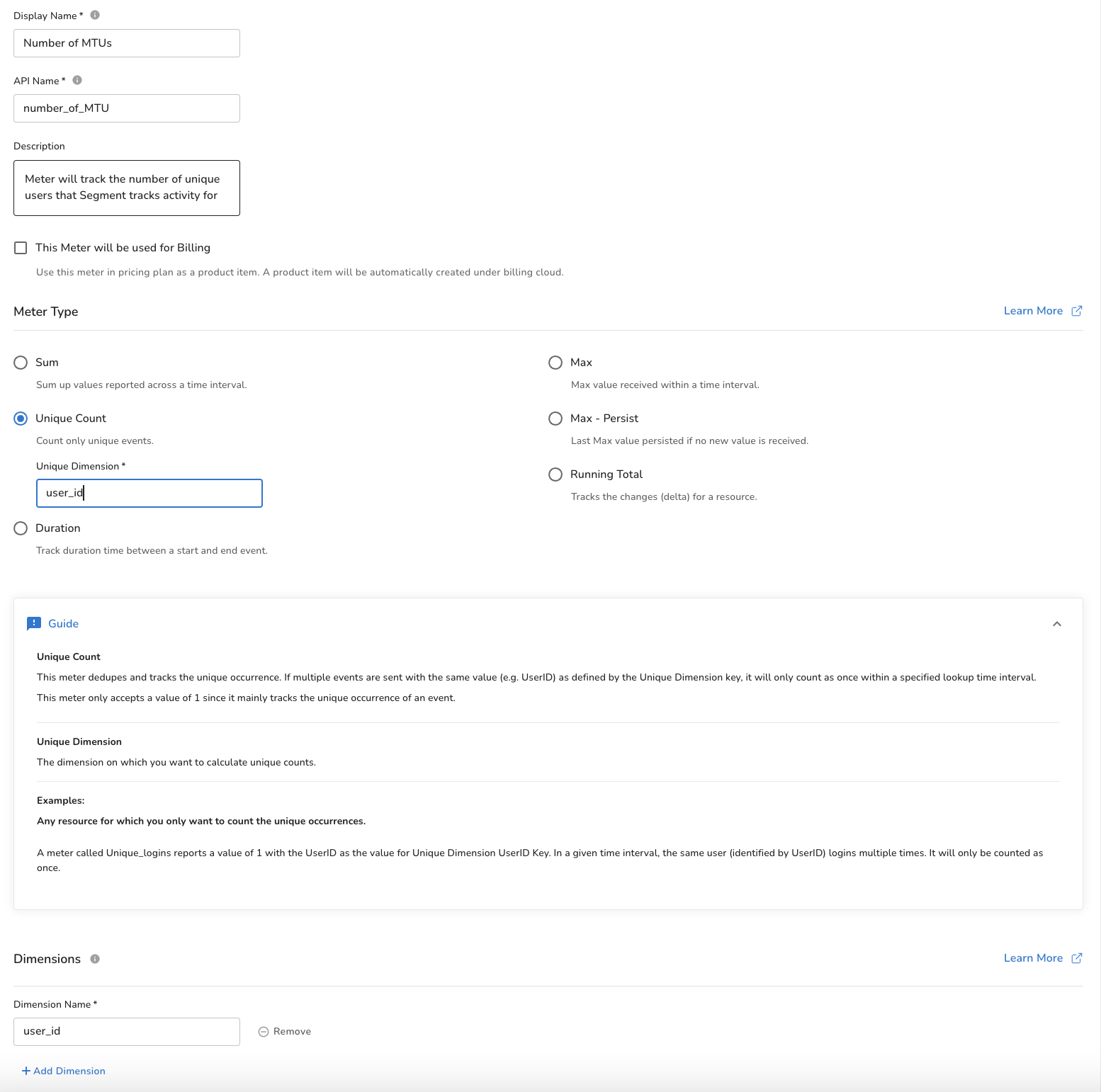This screenshot has height=1092, width=1101.
Task: Select the Running Total meter type
Action: (555, 474)
